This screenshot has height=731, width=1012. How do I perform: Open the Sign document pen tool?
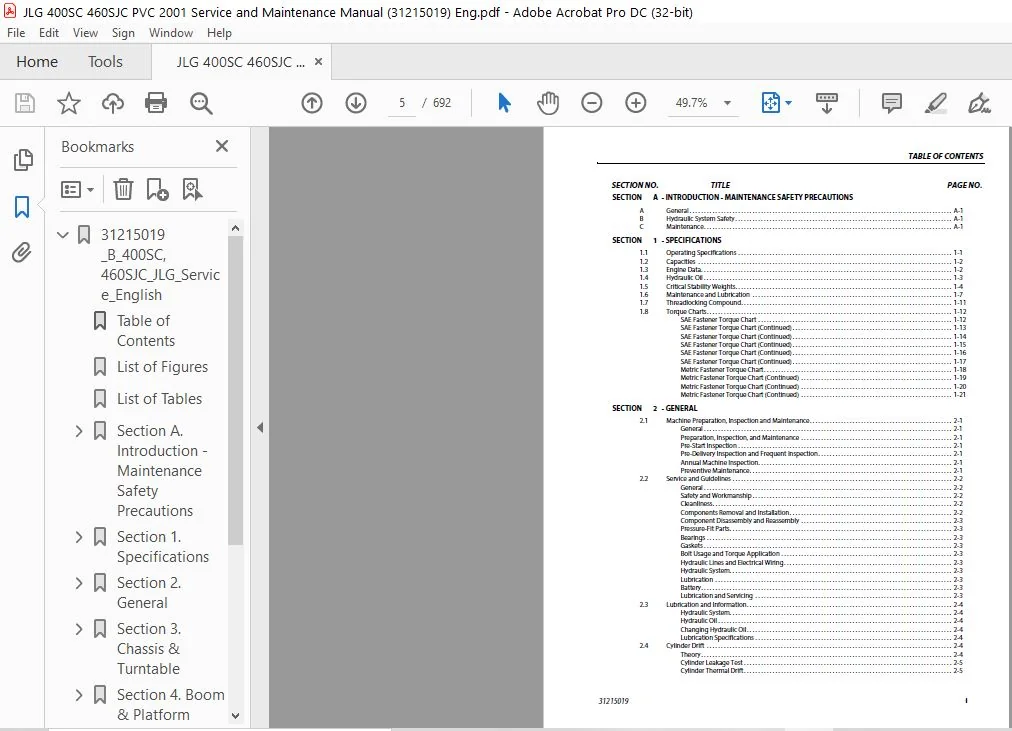click(979, 103)
